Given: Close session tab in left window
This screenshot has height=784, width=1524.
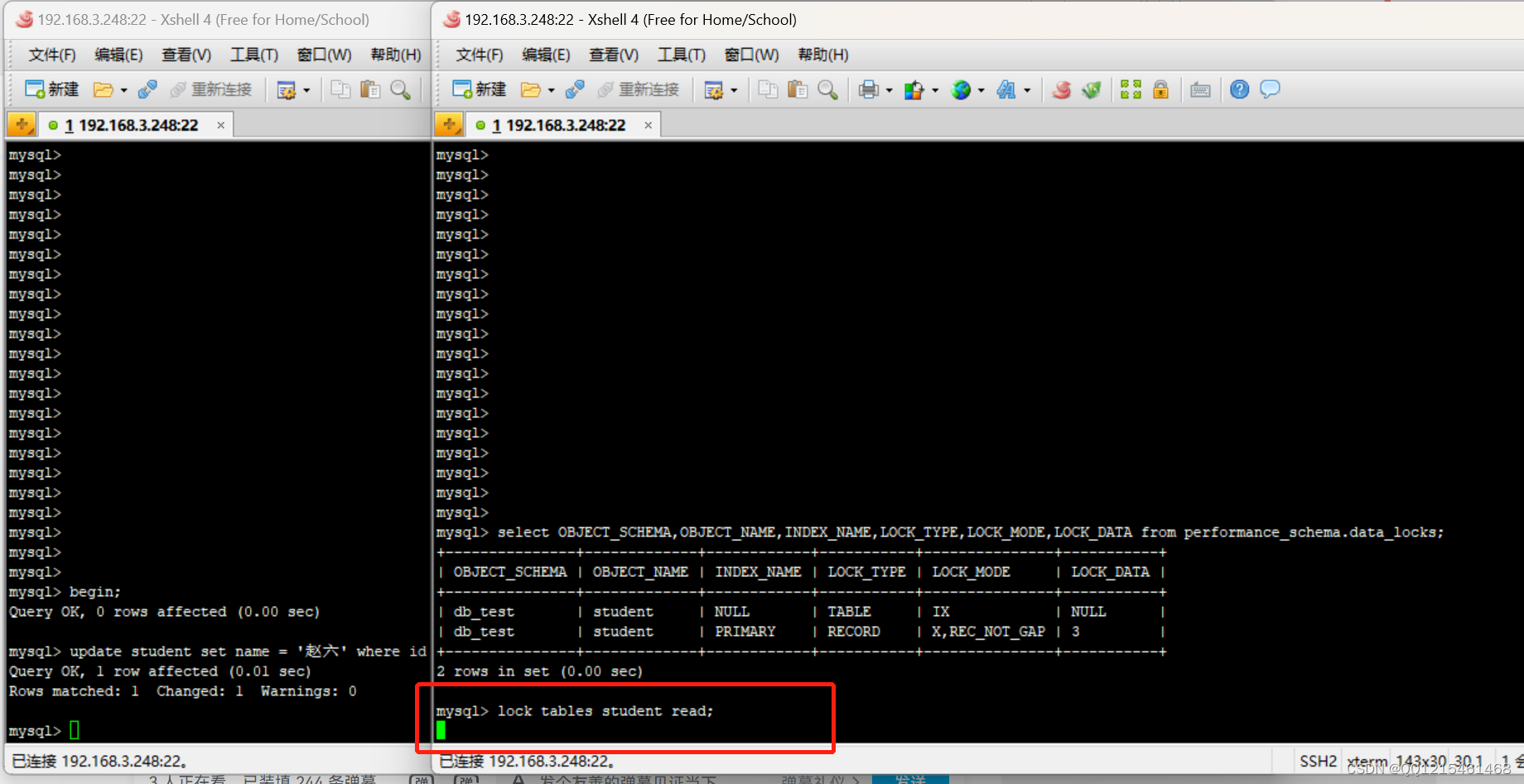Looking at the screenshot, I should pos(220,125).
